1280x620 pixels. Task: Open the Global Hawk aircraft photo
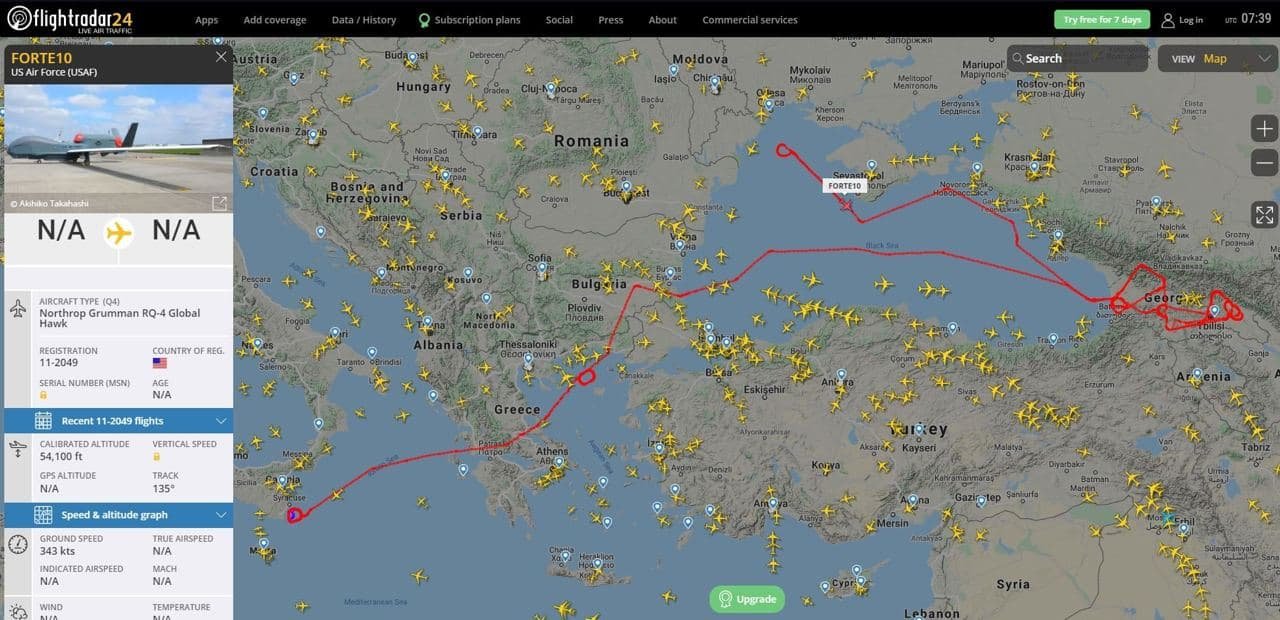(118, 140)
